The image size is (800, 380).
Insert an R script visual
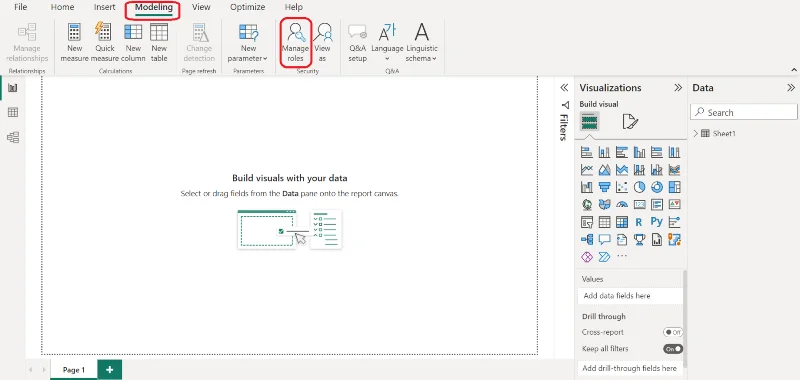pyautogui.click(x=639, y=222)
